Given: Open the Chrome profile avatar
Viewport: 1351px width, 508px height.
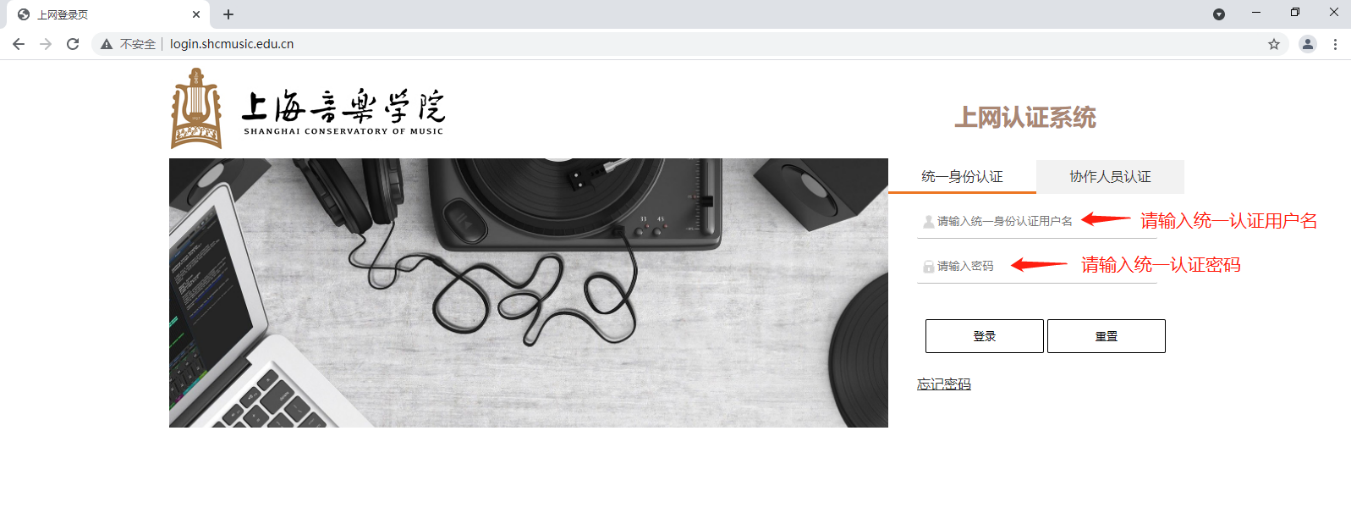Looking at the screenshot, I should 1307,44.
